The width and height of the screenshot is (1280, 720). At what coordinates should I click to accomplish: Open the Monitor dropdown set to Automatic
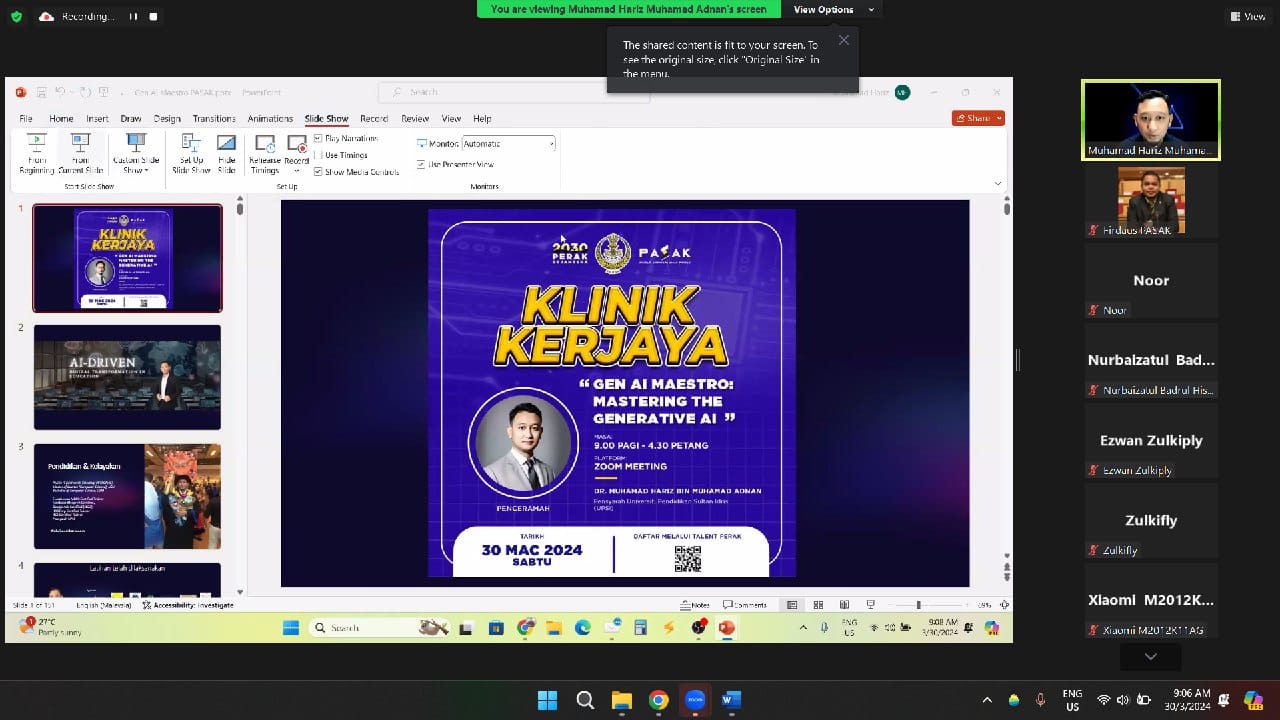tap(508, 144)
